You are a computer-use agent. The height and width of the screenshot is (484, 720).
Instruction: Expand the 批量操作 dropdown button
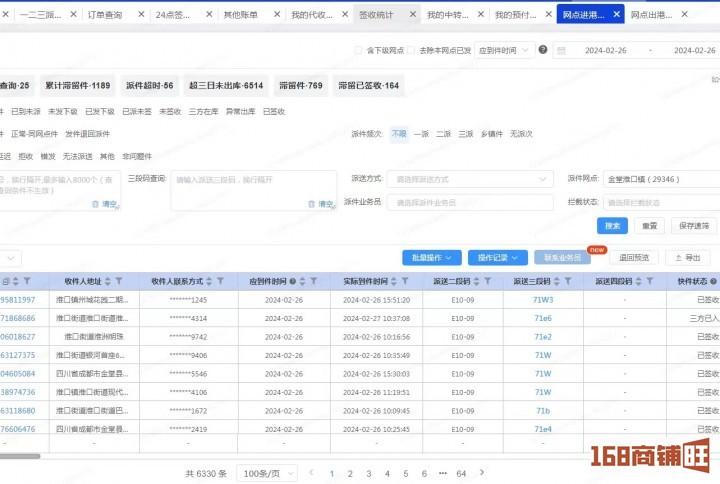coord(431,257)
